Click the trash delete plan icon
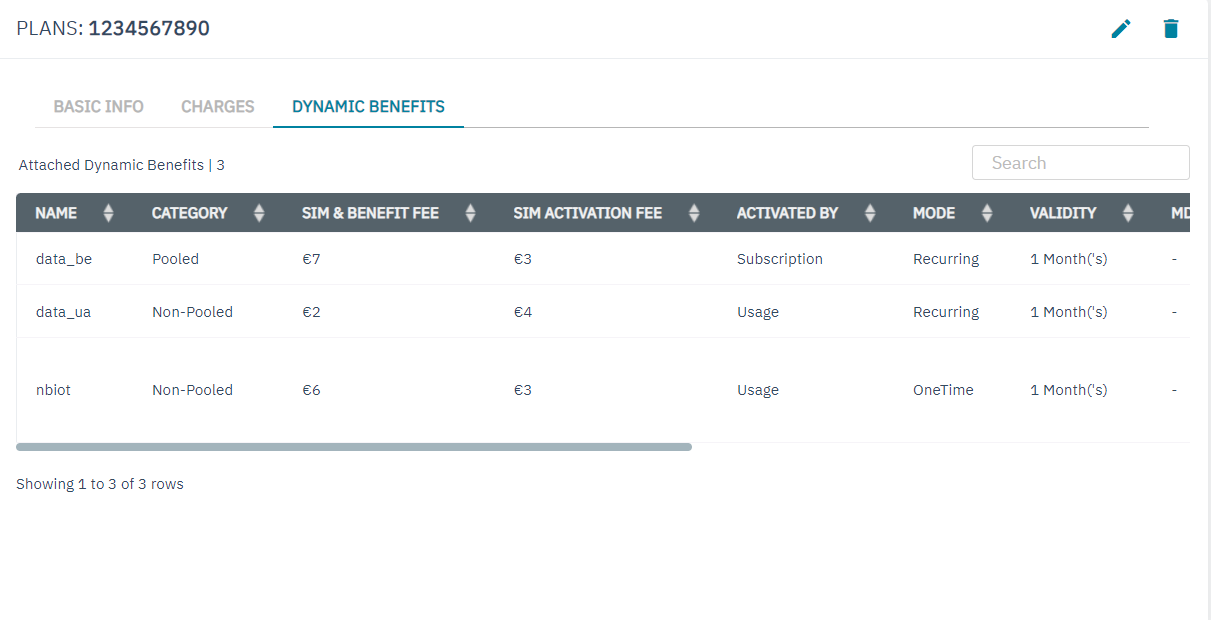Image resolution: width=1211 pixels, height=620 pixels. [1171, 29]
